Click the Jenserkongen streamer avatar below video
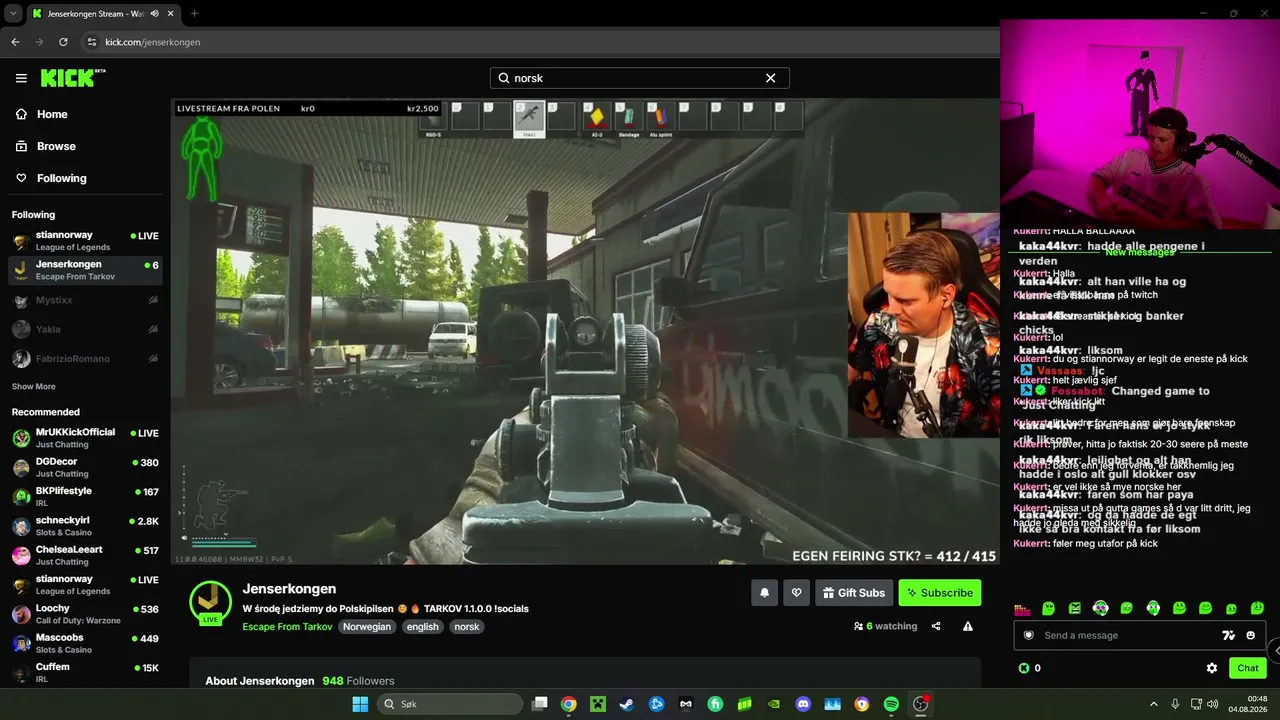Viewport: 1280px width, 720px height. [x=210, y=601]
